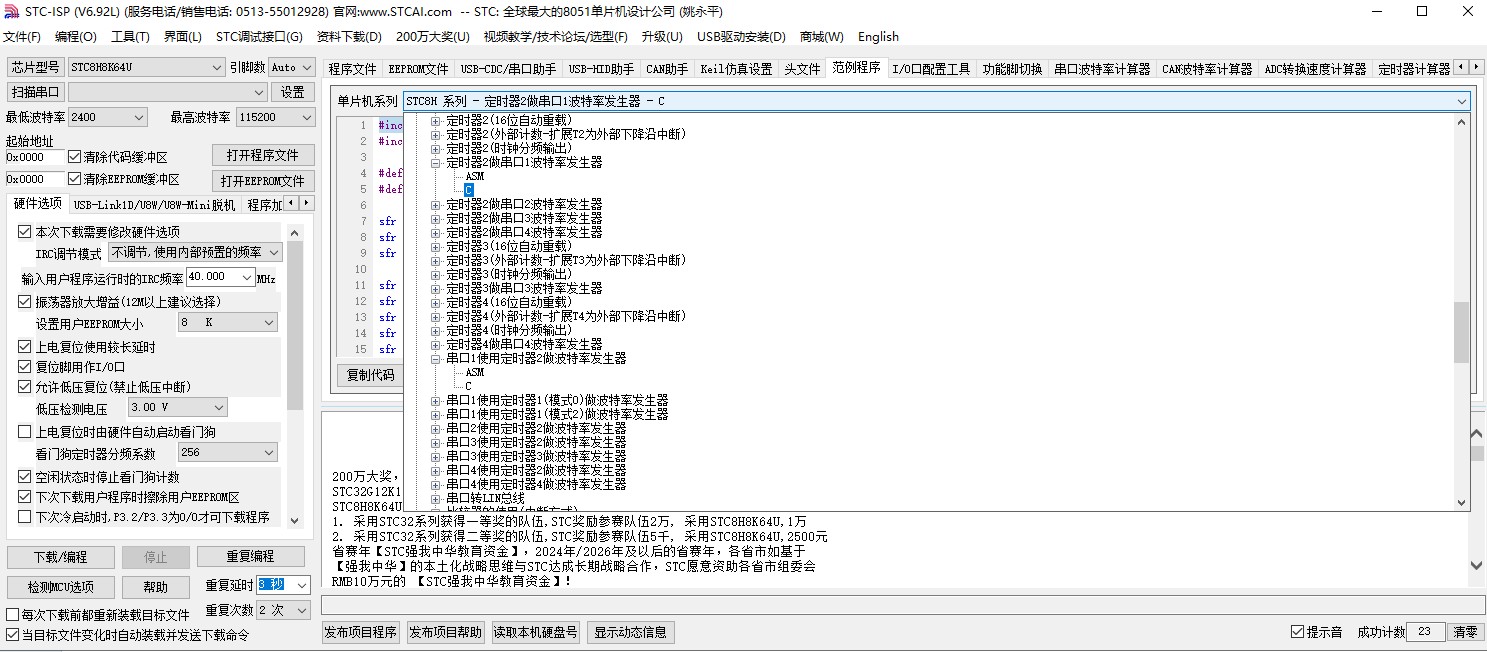Viewport: 1487px width, 652px height.
Task: Click 重复编程 button
Action: (250, 557)
